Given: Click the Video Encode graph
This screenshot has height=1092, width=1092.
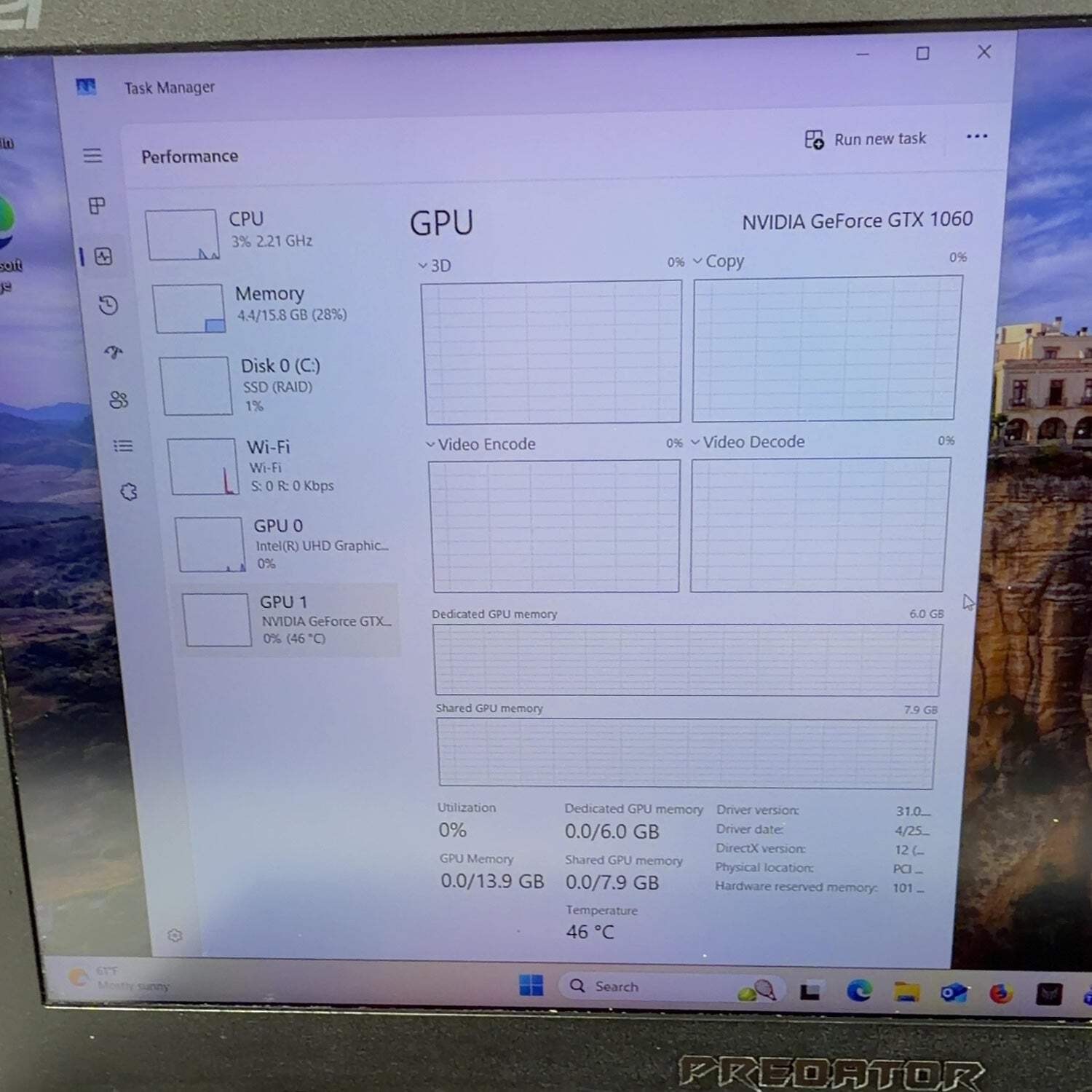Looking at the screenshot, I should point(555,526).
